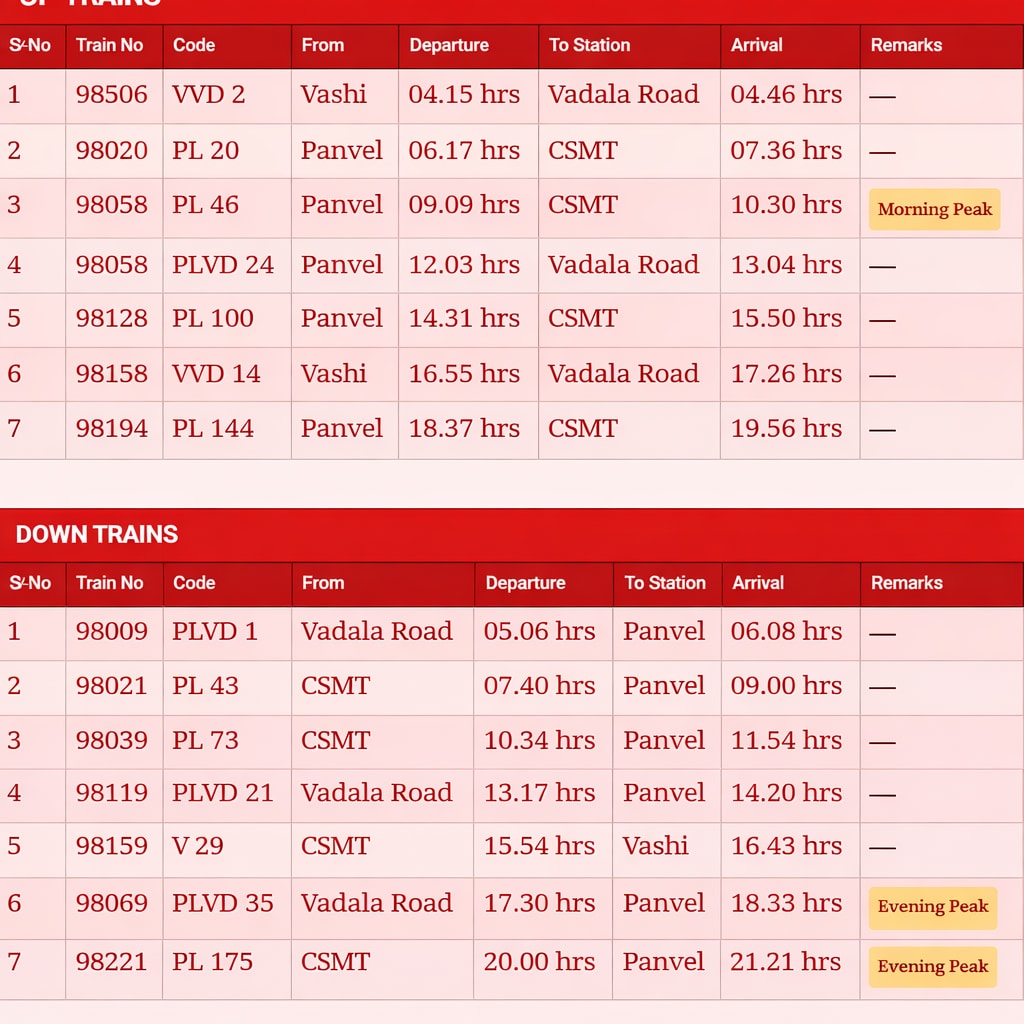The width and height of the screenshot is (1024, 1024).
Task: Click Evening Peak badge for train 98221
Action: pos(932,966)
